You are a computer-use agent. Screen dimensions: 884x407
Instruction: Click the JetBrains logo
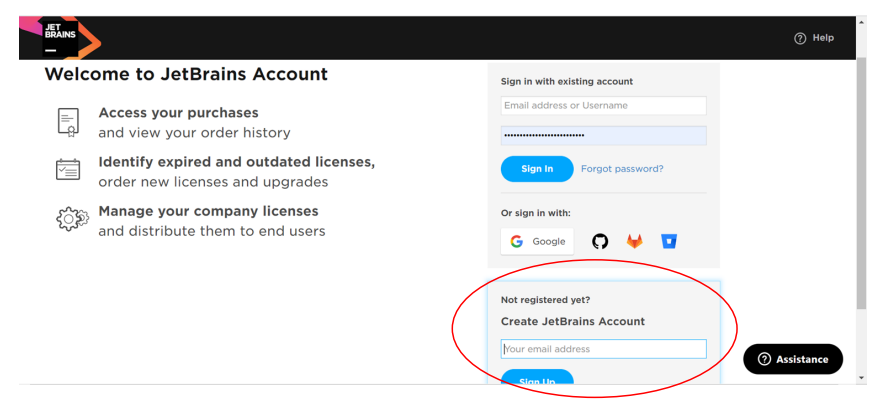(x=60, y=38)
